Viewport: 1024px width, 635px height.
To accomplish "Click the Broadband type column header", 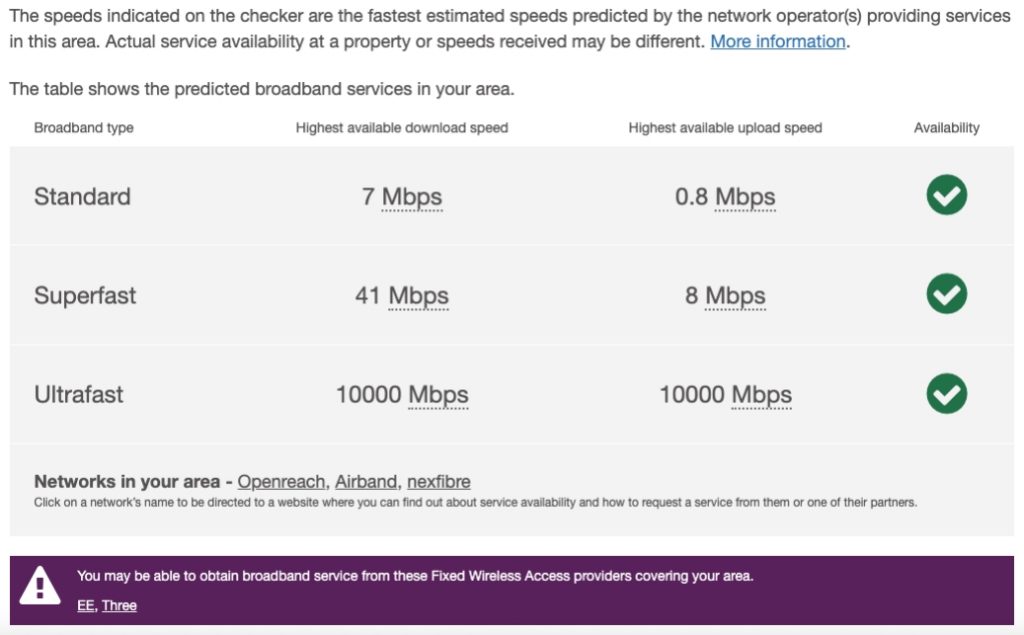I will point(84,128).
